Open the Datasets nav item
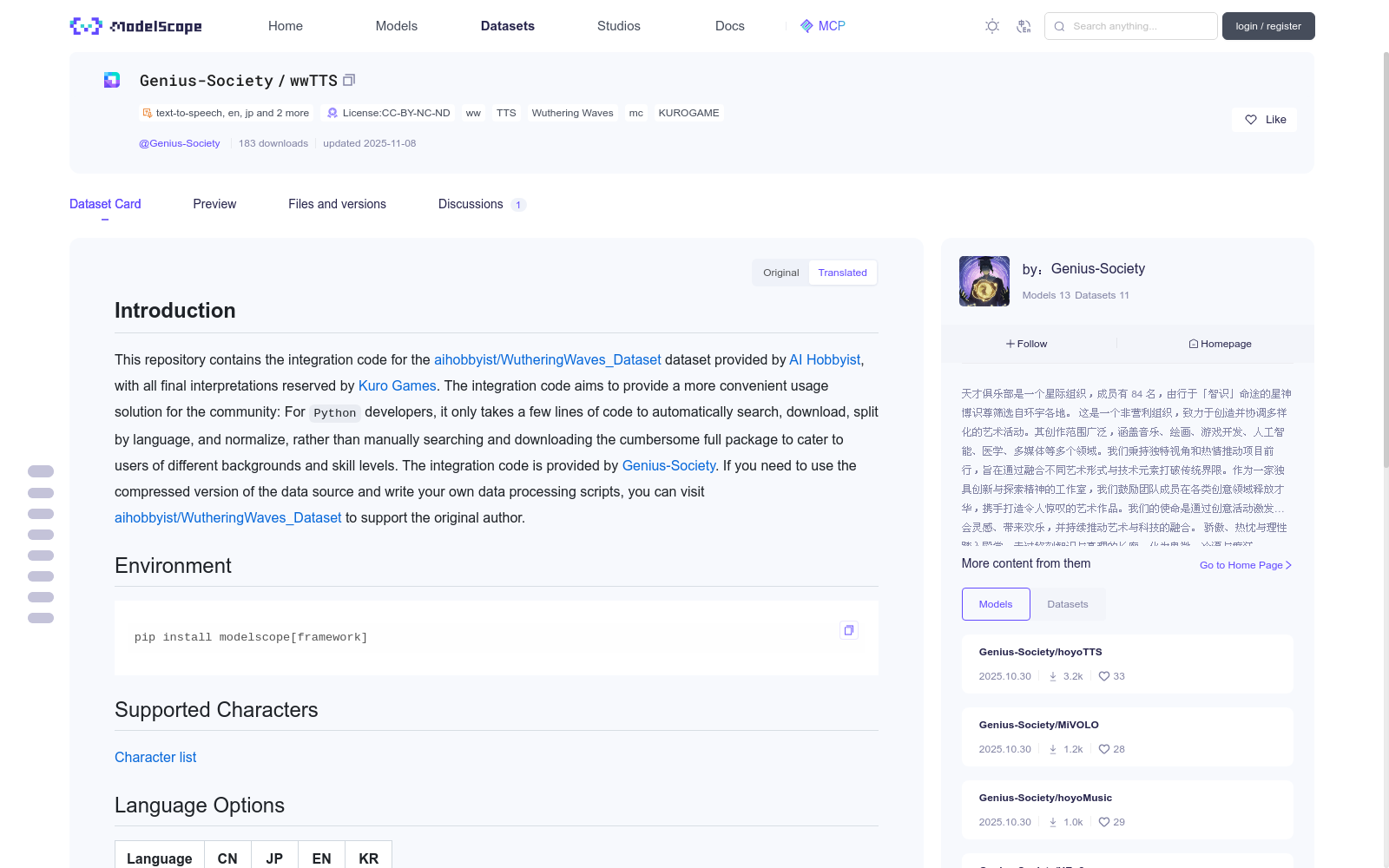The width and height of the screenshot is (1389, 868). [508, 26]
